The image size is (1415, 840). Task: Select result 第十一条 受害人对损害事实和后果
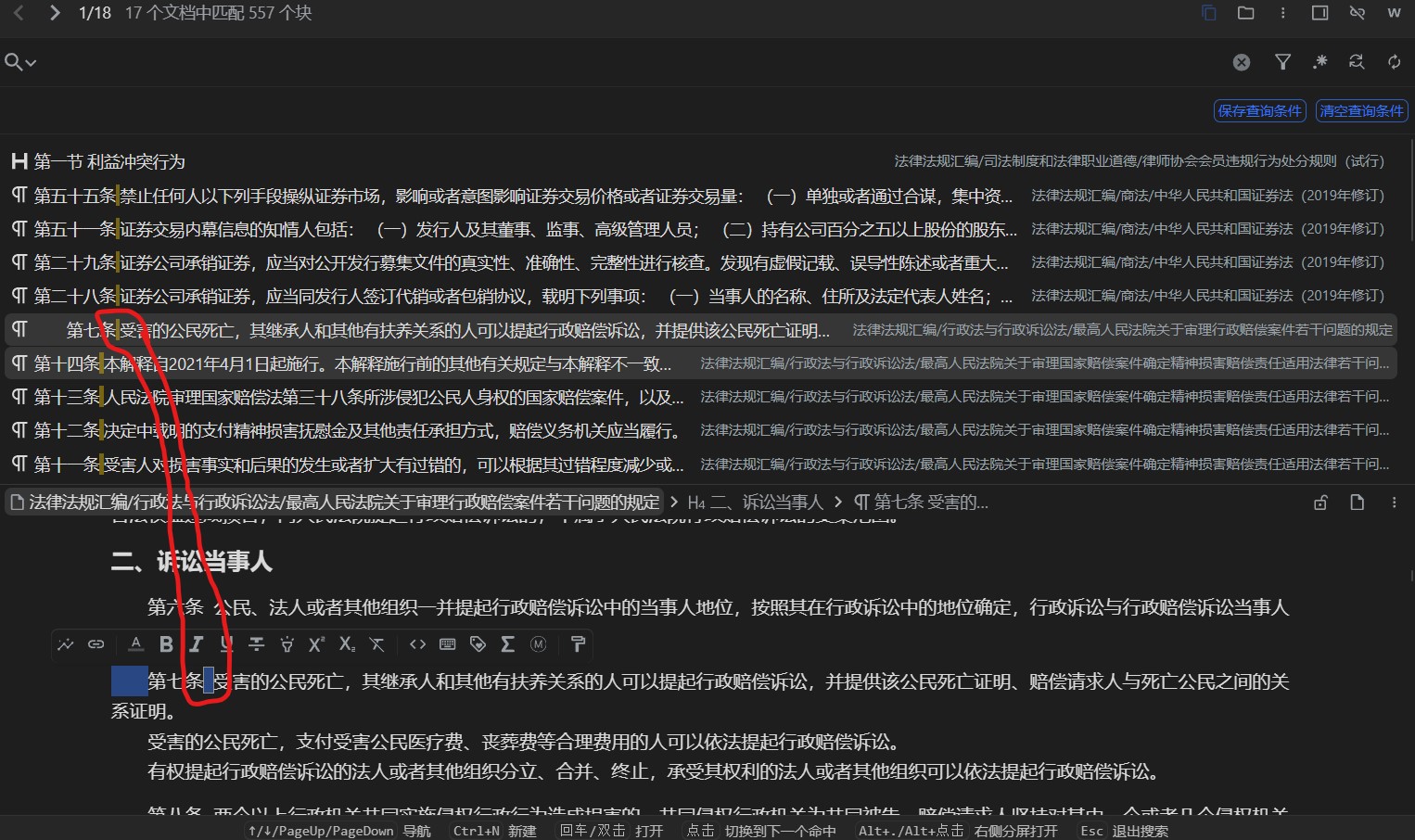pos(701,464)
